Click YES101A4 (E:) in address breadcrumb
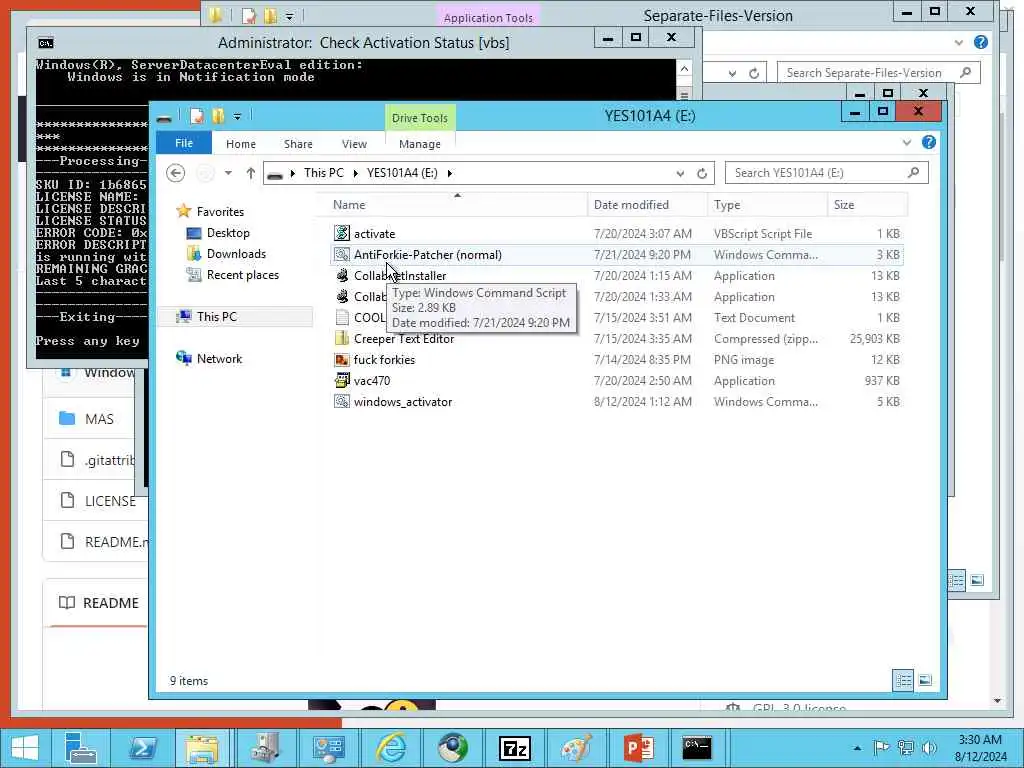Viewport: 1024px width, 768px height. click(402, 173)
